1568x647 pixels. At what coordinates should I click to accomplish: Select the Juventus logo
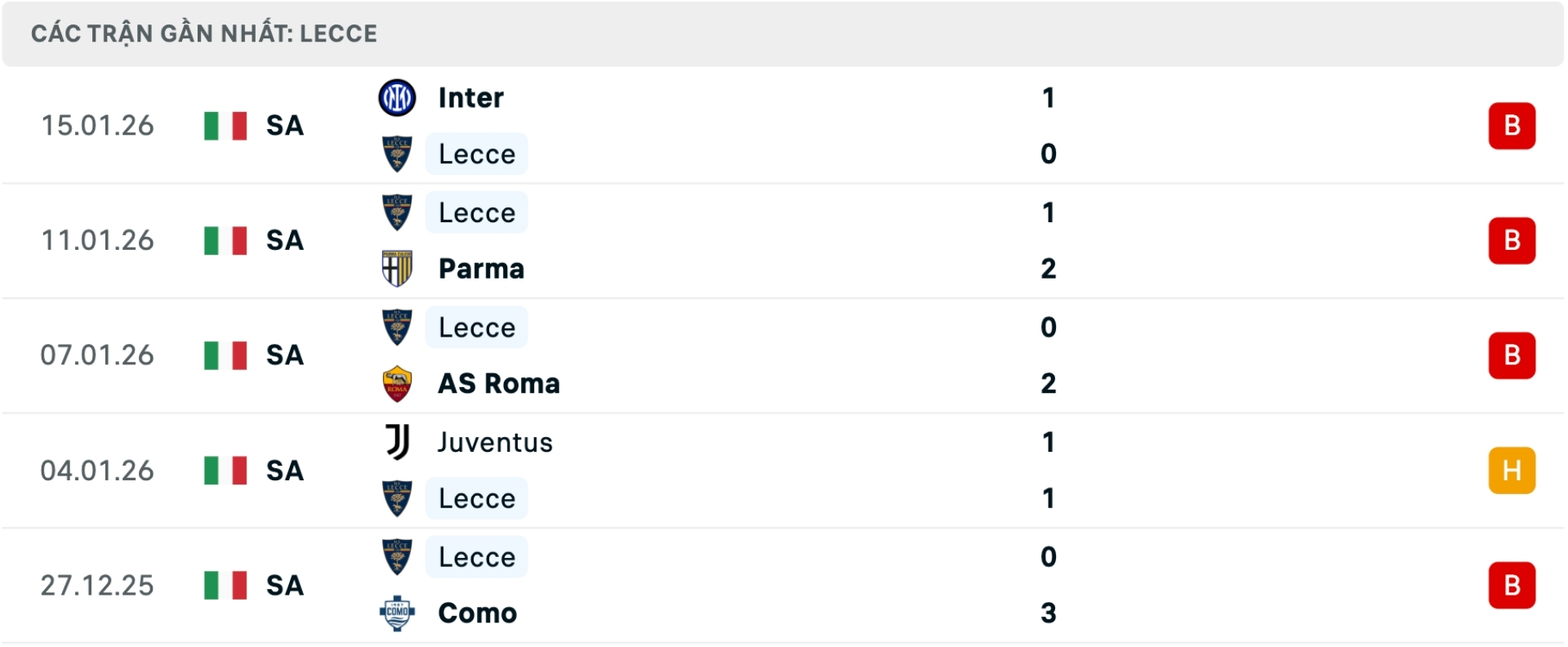pyautogui.click(x=398, y=442)
